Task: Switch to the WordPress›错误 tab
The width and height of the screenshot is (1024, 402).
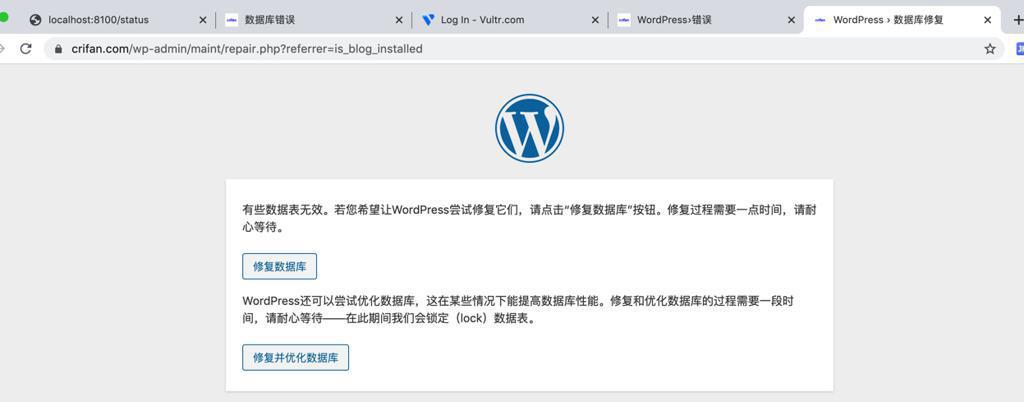Action: (x=705, y=20)
